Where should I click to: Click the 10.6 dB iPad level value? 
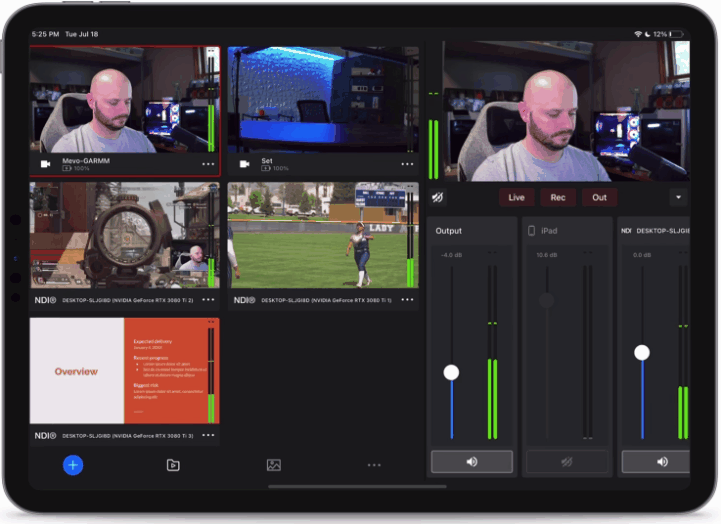click(x=547, y=255)
